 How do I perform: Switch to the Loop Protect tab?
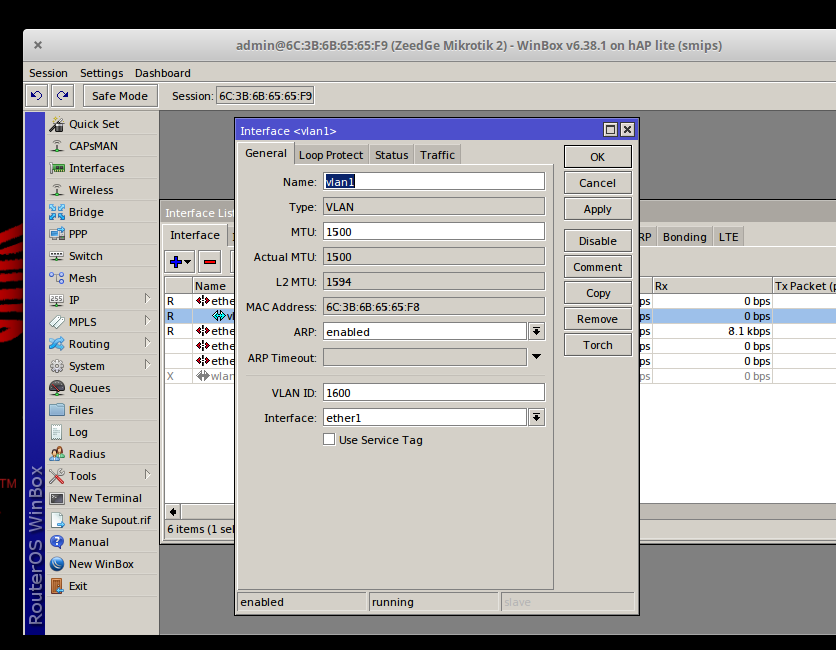point(331,155)
